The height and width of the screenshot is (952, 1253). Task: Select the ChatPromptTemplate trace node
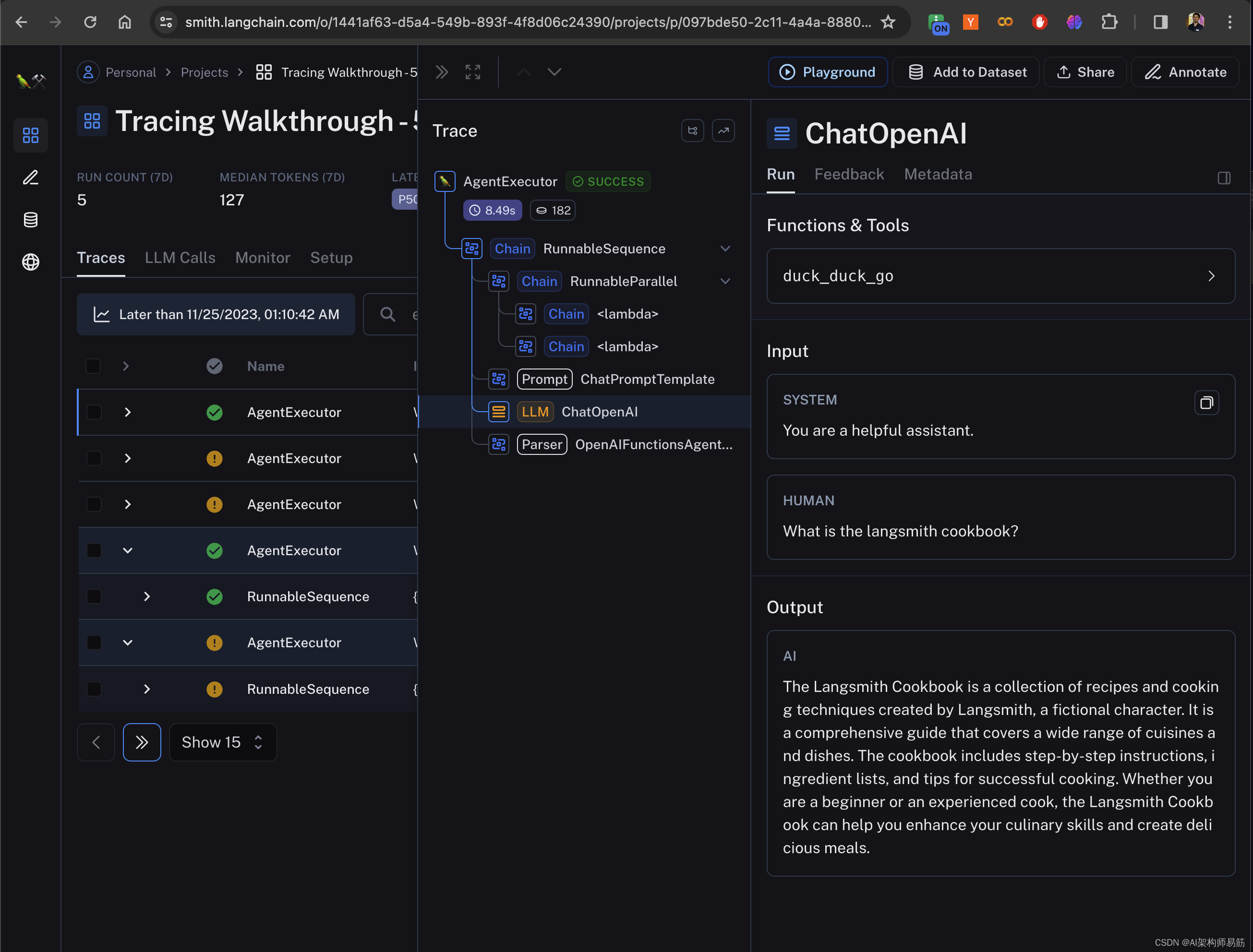[x=647, y=379]
